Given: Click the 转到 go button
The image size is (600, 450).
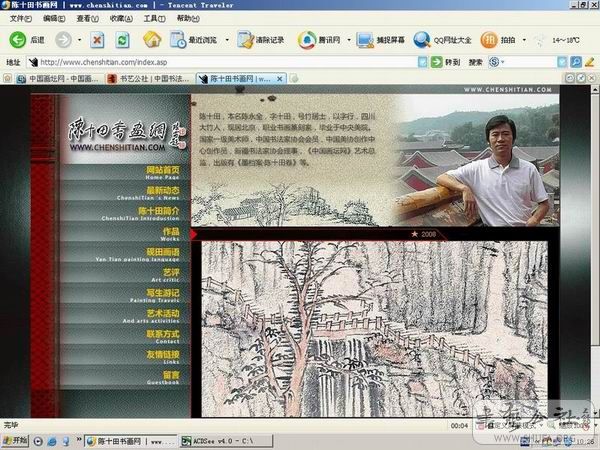Looking at the screenshot, I should pyautogui.click(x=445, y=62).
